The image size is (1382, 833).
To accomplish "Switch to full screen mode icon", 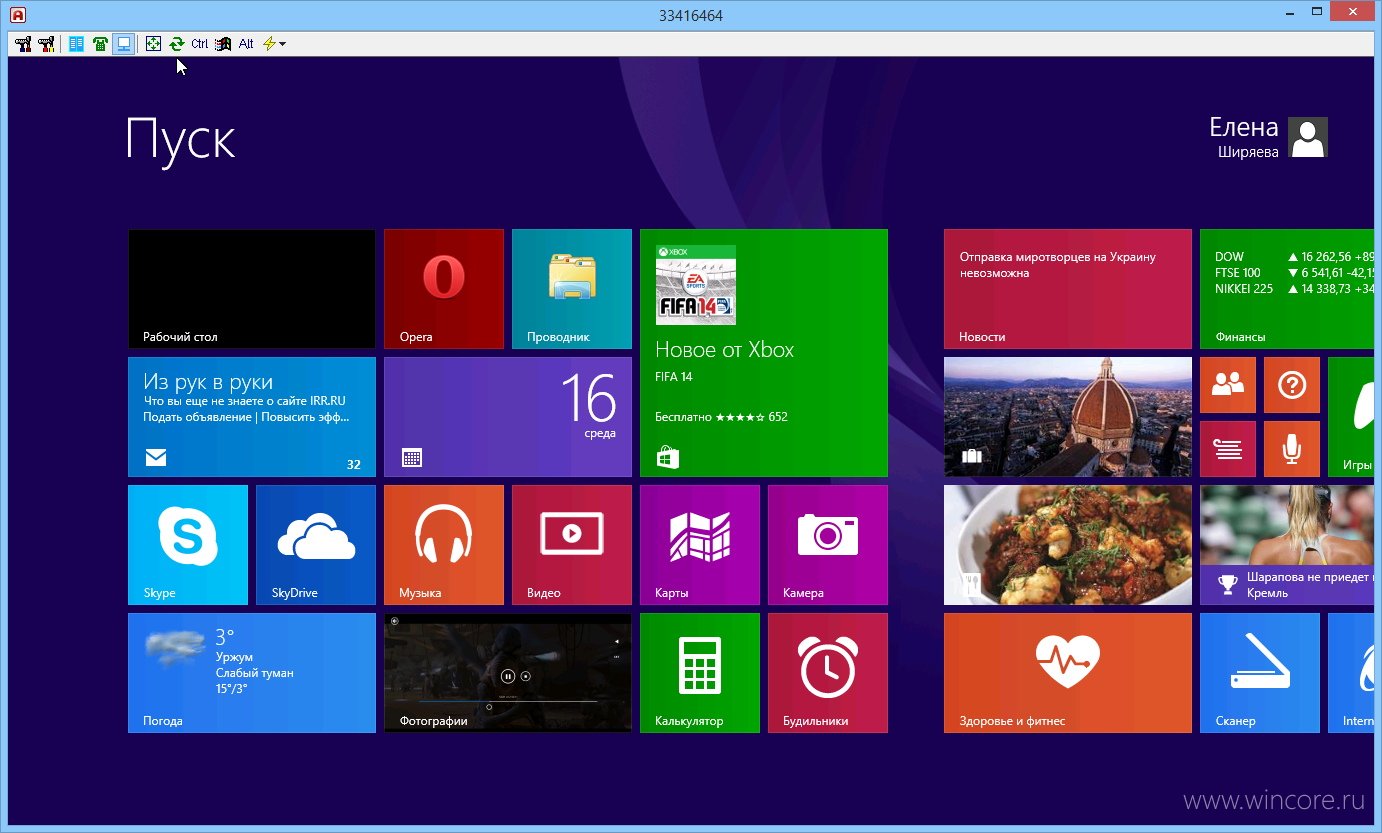I will [x=153, y=44].
